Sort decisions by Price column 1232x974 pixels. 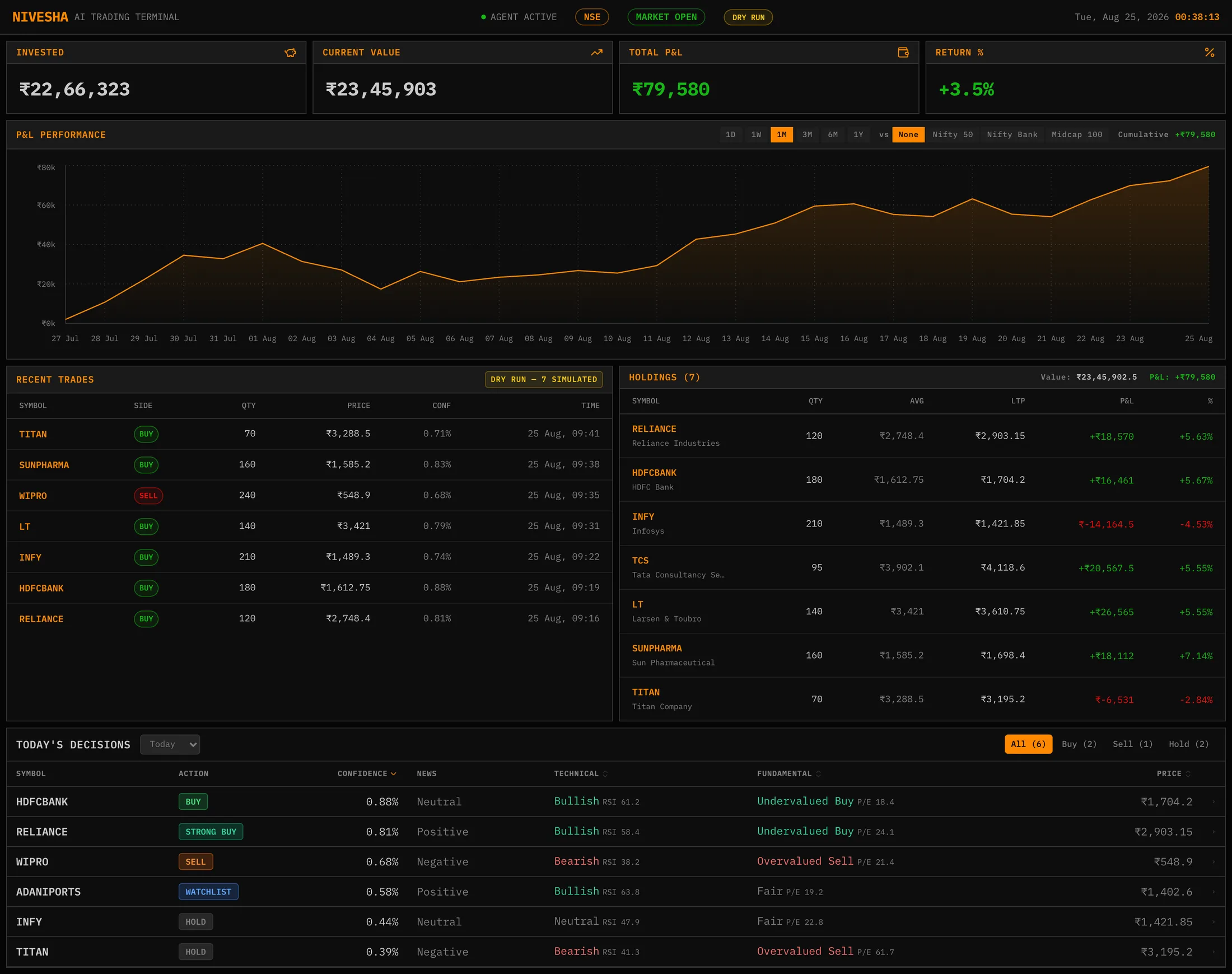[1174, 774]
